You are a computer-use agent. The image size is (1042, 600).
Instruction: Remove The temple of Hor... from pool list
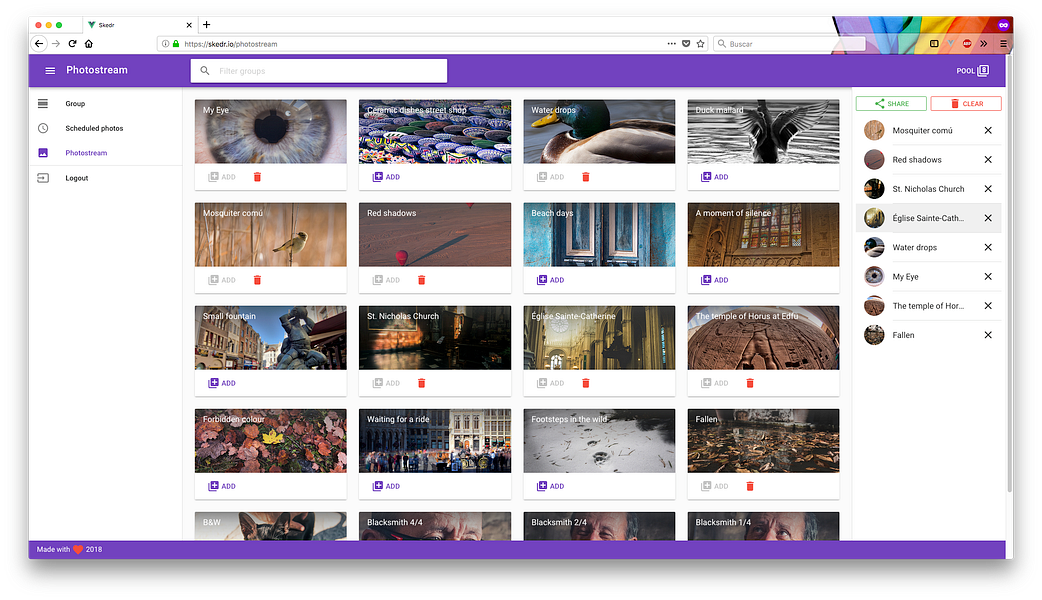(988, 306)
